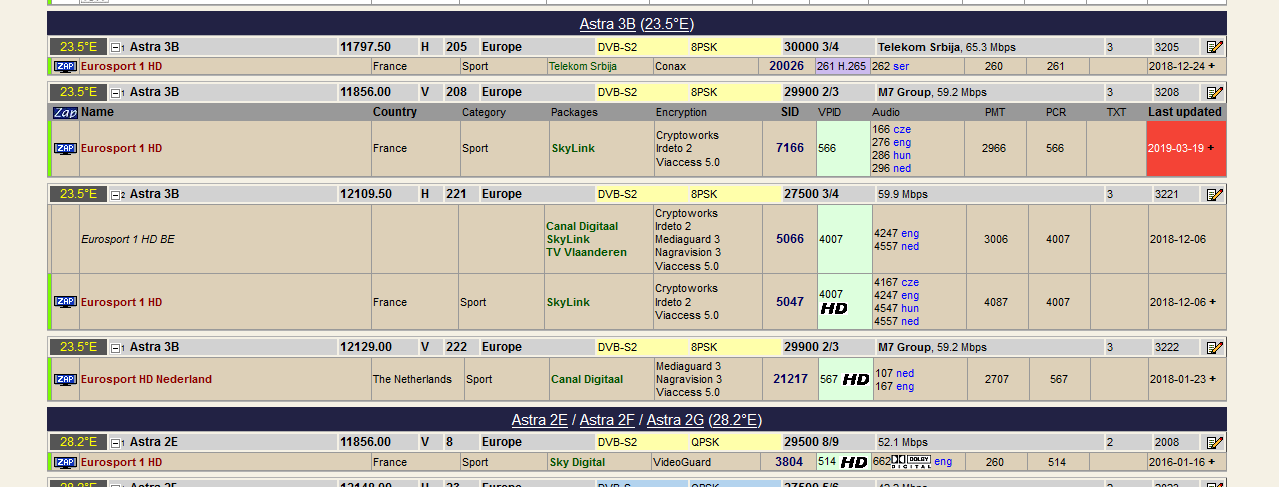Click the red 2019-03-19 last updated cell
The image size is (1279, 487).
click(1186, 148)
